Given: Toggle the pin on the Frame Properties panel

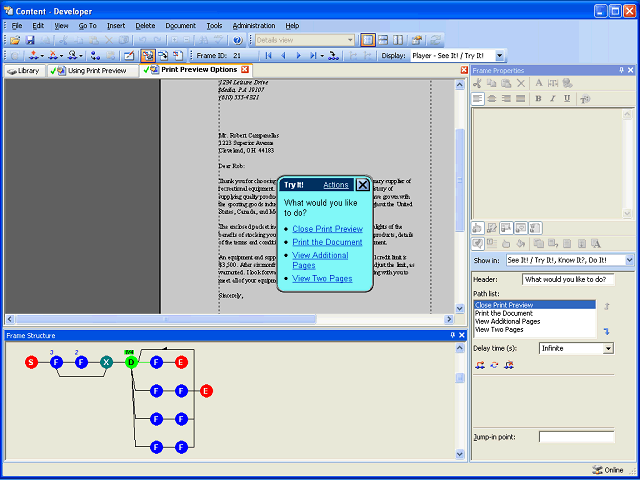Looking at the screenshot, I should 621,71.
